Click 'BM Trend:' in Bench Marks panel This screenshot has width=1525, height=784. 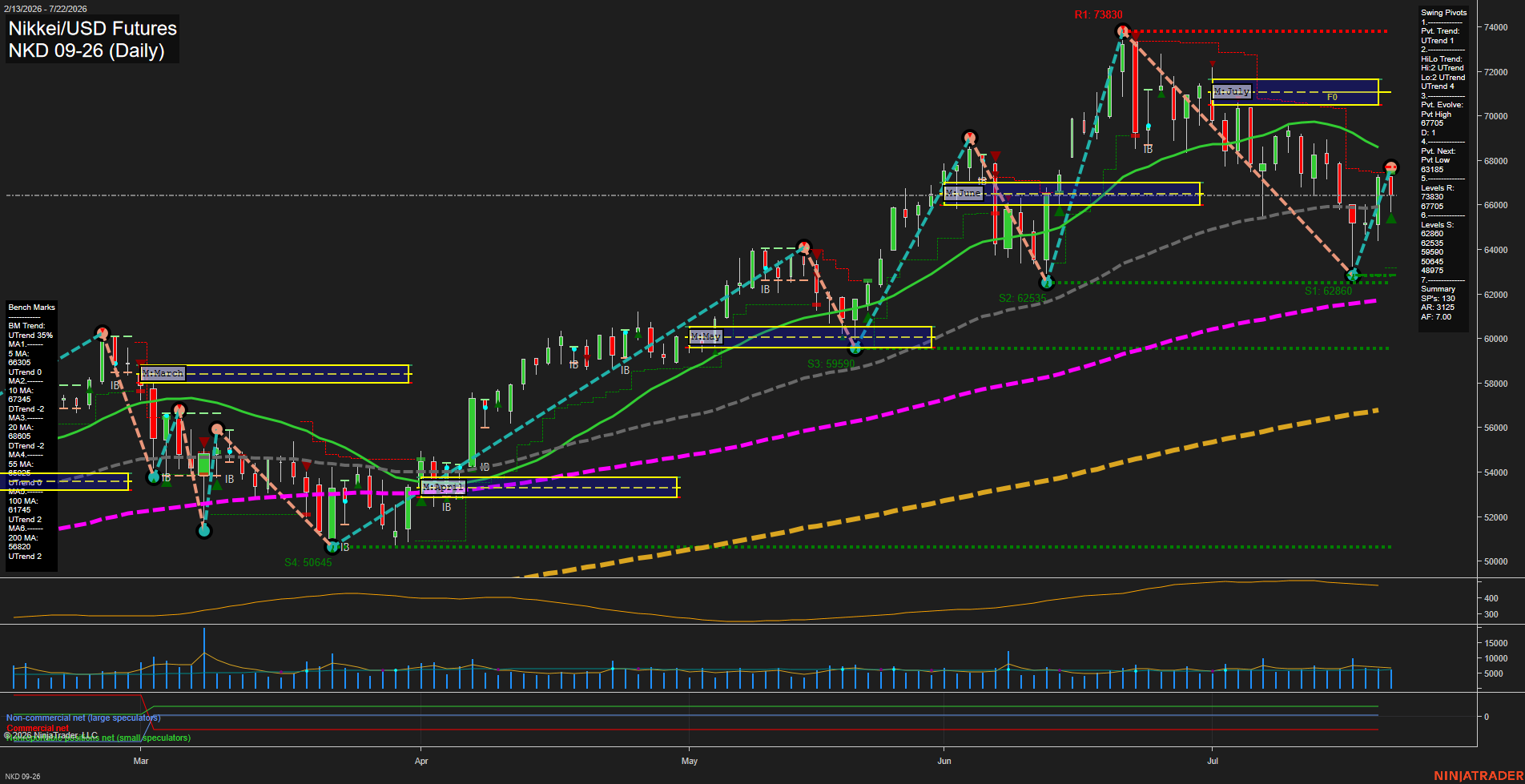pos(26,326)
